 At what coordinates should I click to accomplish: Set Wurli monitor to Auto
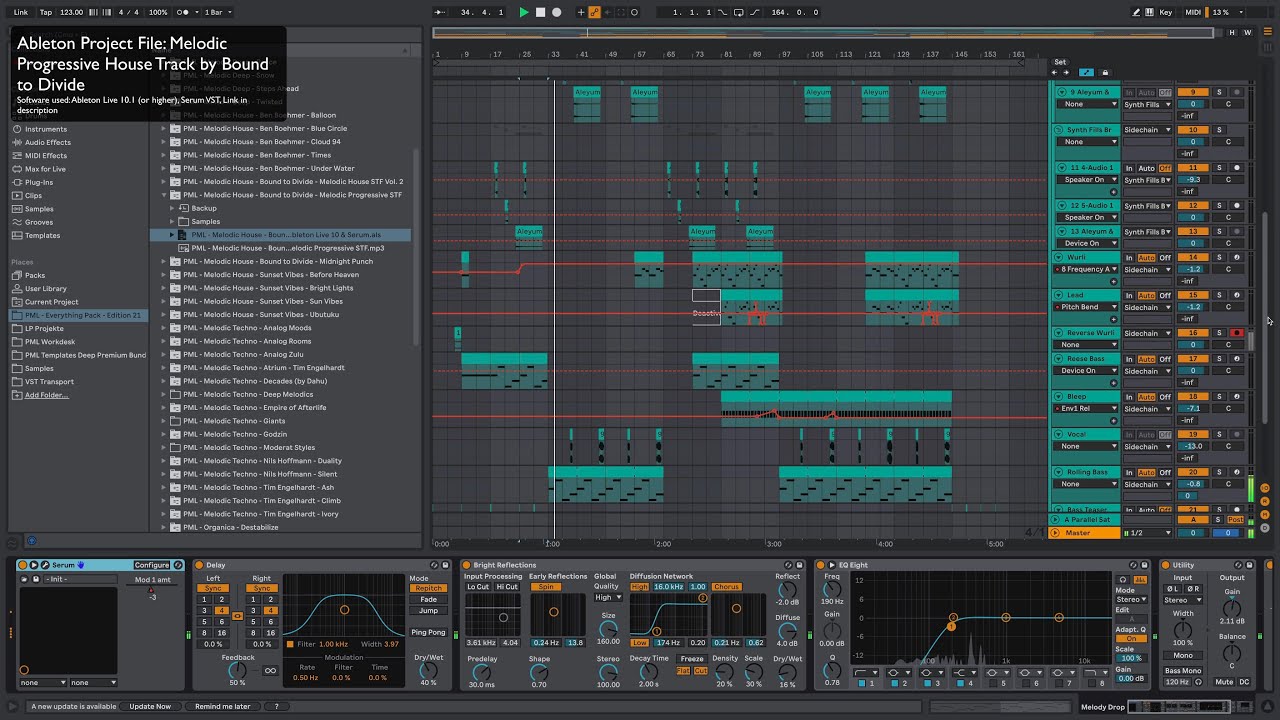[x=1146, y=257]
